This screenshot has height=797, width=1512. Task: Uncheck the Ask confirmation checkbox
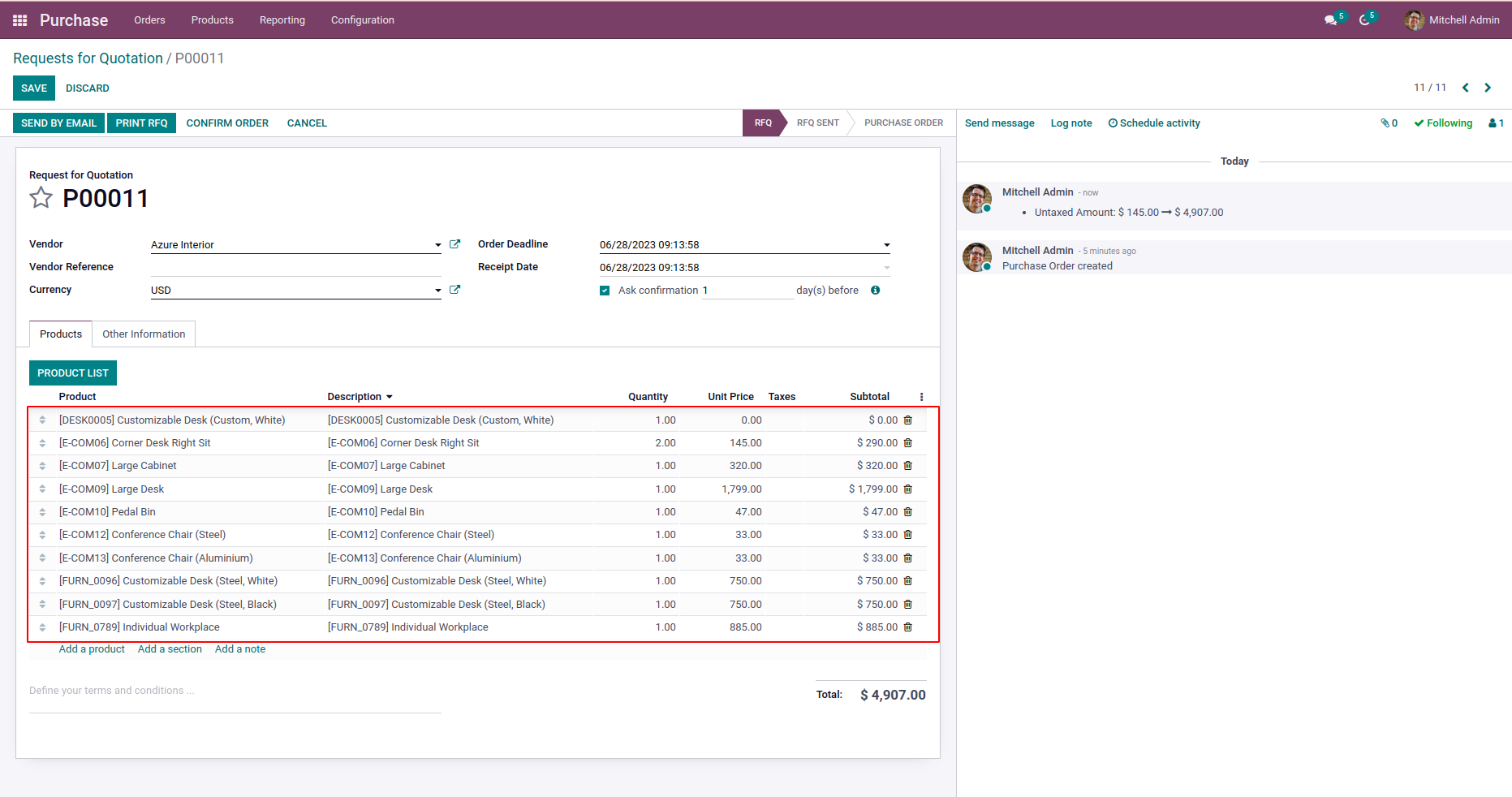pos(605,291)
